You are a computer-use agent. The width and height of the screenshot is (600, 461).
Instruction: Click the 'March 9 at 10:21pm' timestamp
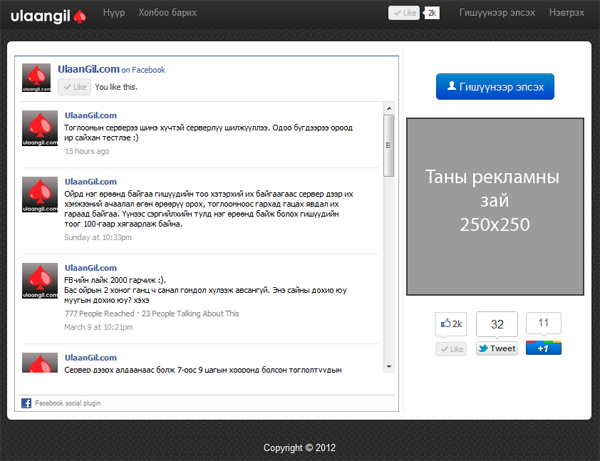click(99, 327)
